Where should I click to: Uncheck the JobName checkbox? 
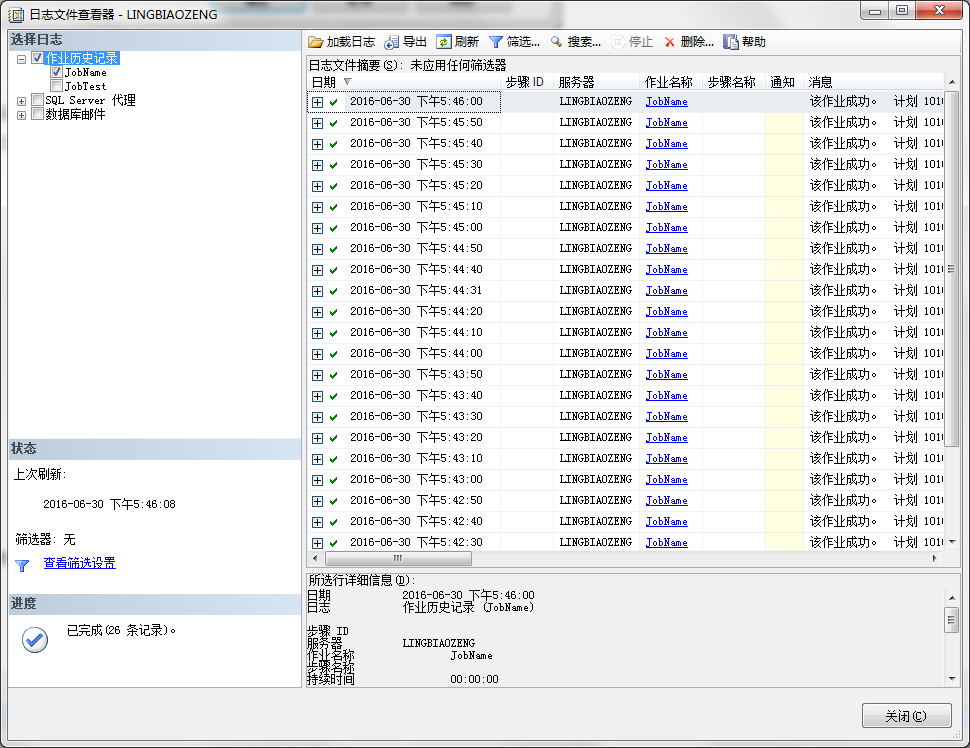pyautogui.click(x=57, y=72)
